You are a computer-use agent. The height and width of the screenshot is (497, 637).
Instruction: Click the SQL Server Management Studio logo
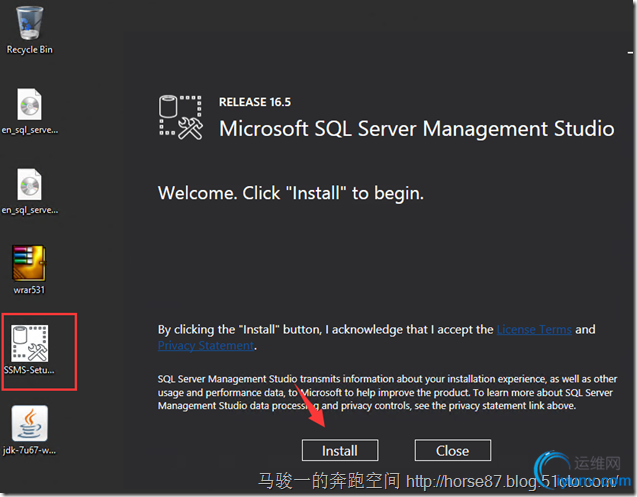coord(181,117)
